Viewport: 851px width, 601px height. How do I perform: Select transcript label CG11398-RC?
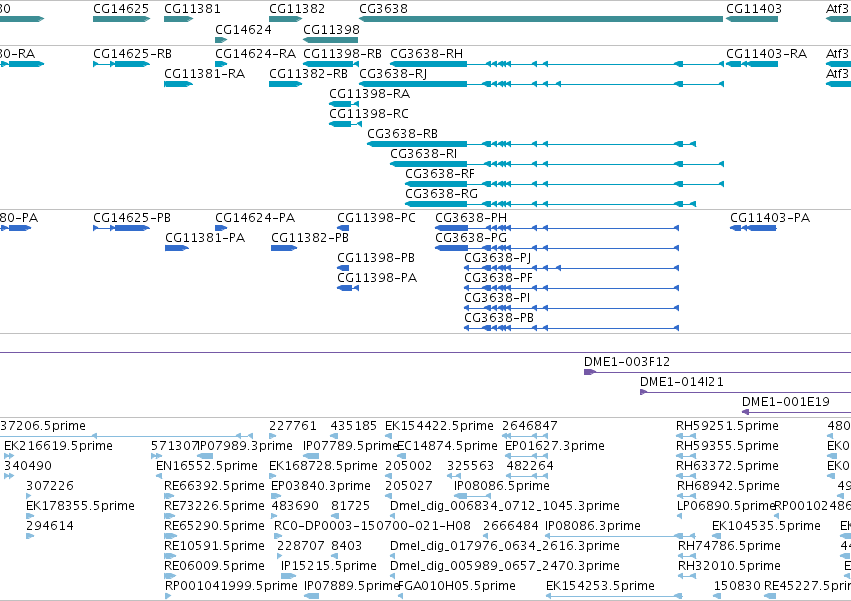369,114
